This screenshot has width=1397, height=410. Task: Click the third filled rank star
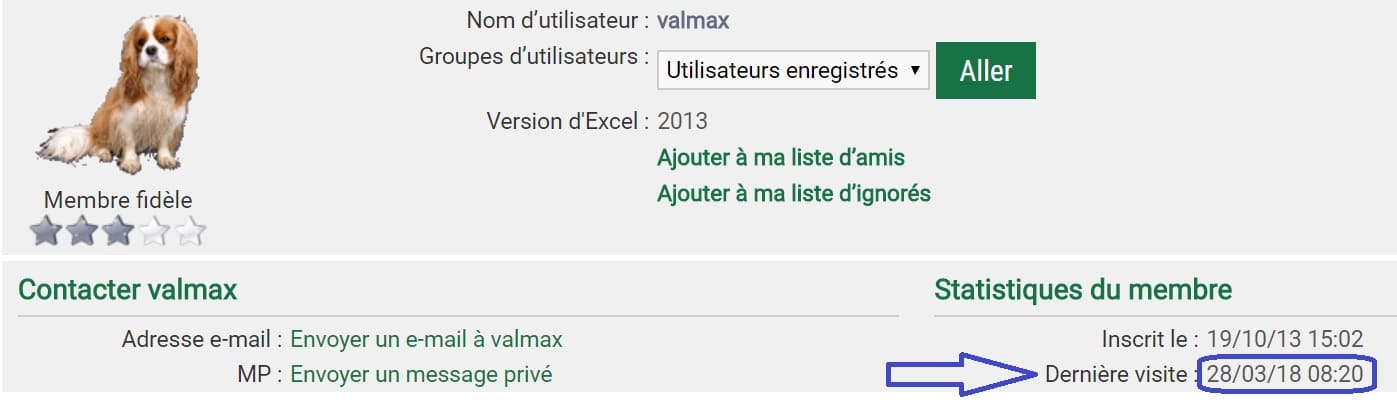pyautogui.click(x=118, y=232)
